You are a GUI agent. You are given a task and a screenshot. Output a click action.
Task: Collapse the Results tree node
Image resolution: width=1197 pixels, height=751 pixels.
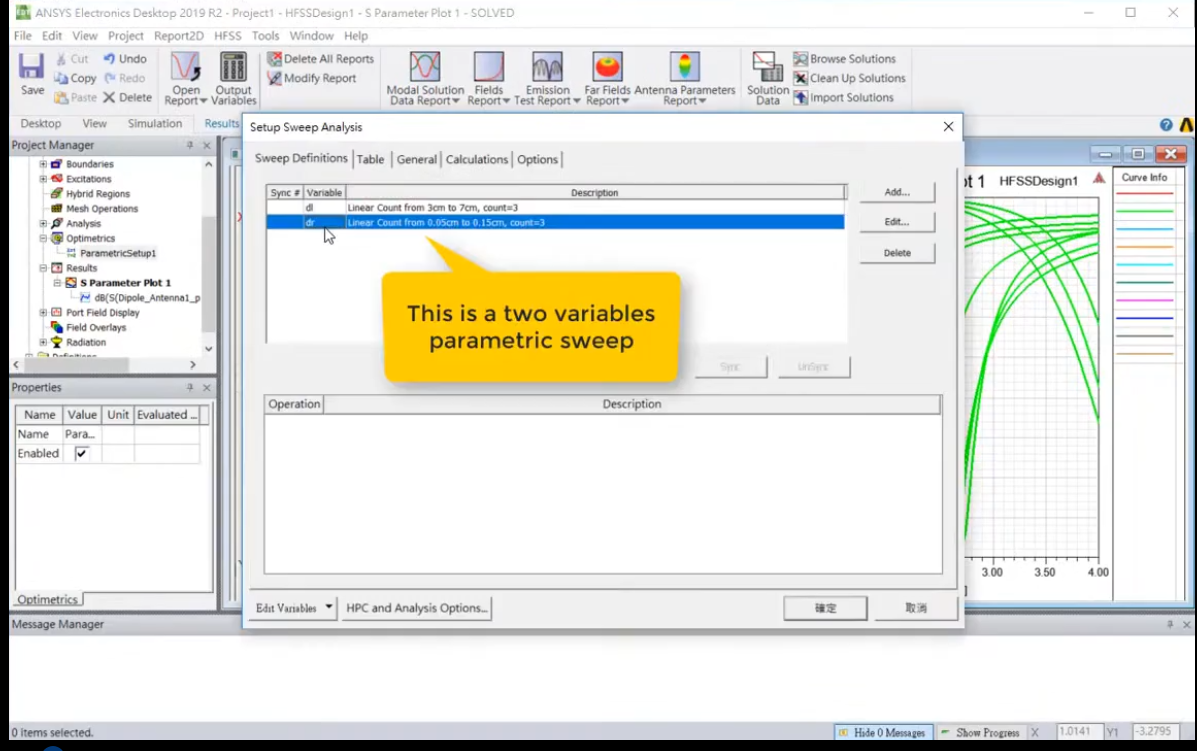click(43, 268)
